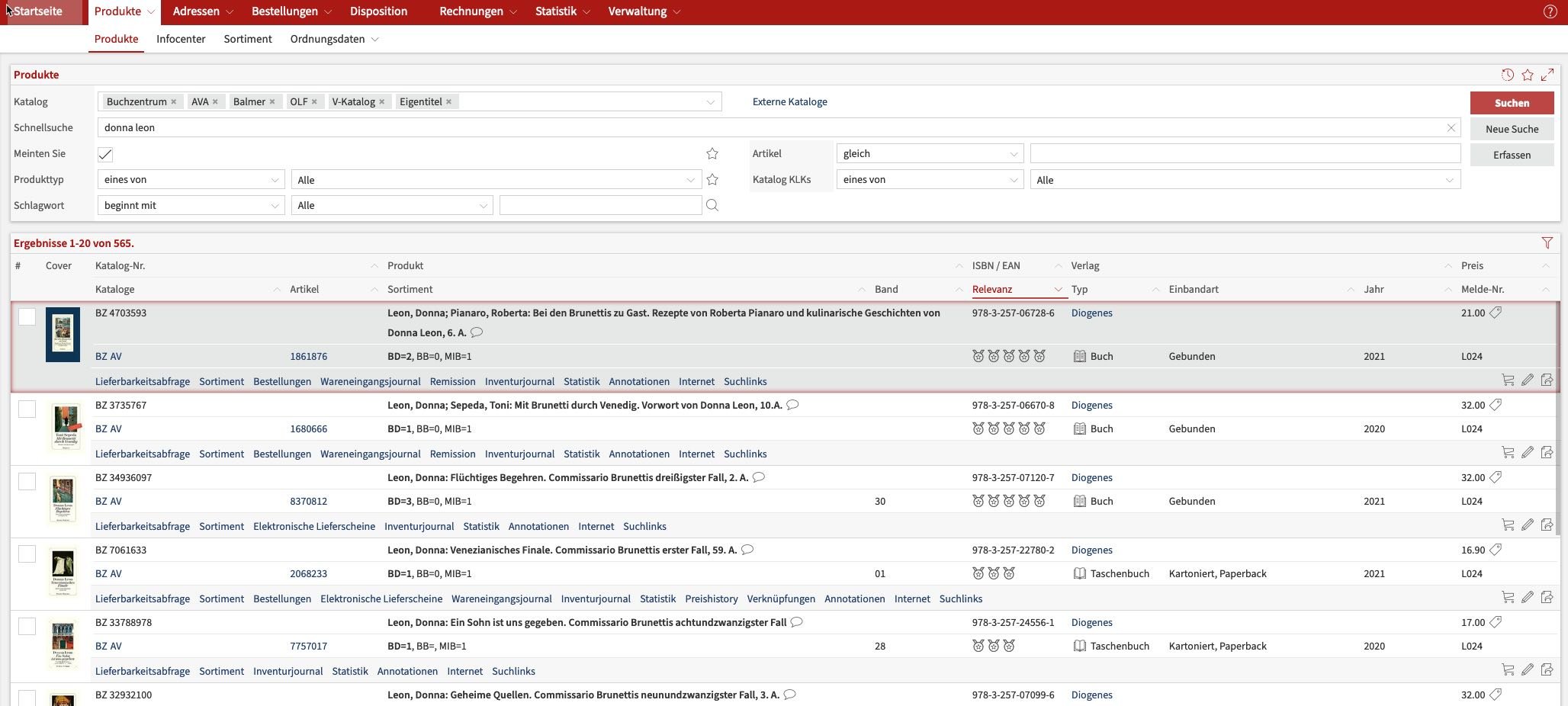Select checkbox for BZ 33788978 row

click(27, 626)
